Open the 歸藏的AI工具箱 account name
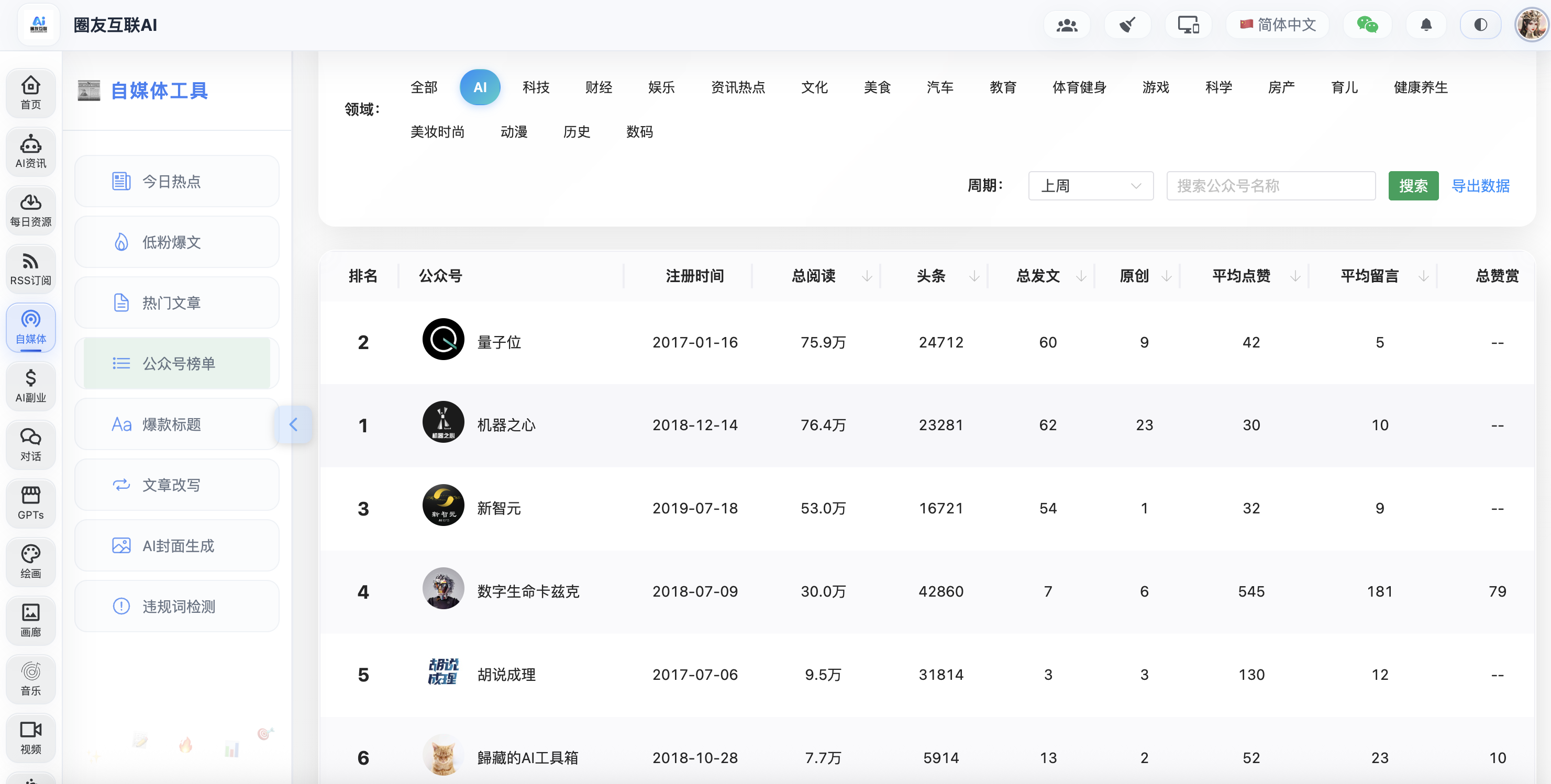The image size is (1551, 784). [x=527, y=757]
